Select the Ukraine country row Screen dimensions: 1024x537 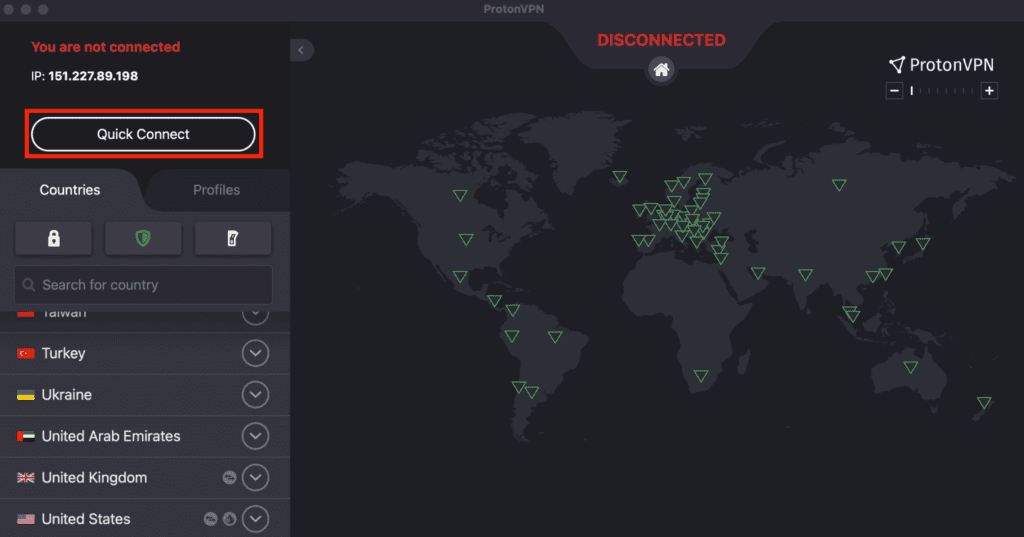[x=145, y=395]
